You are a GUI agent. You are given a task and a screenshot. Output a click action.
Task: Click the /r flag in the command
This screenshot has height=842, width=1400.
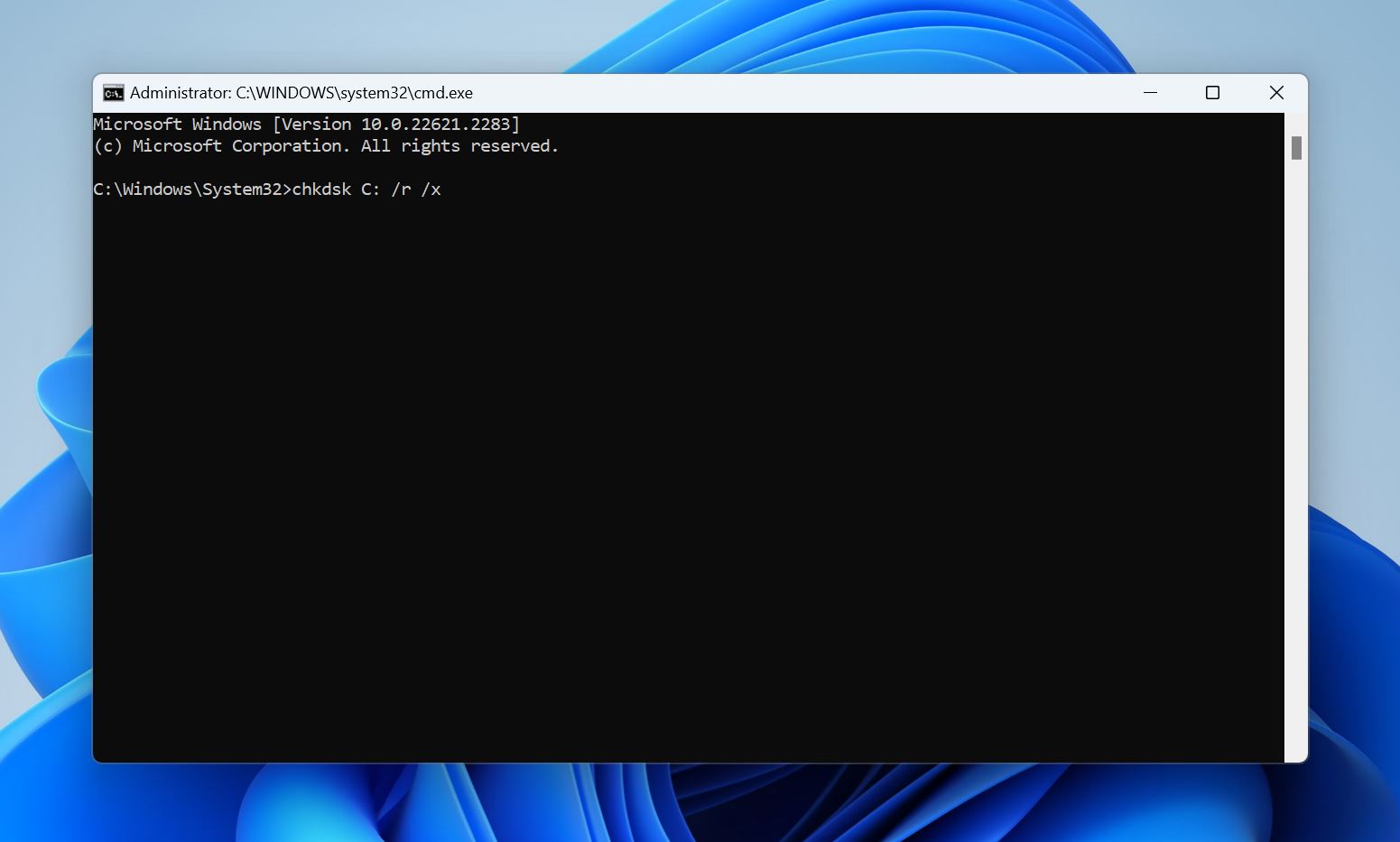tap(401, 189)
